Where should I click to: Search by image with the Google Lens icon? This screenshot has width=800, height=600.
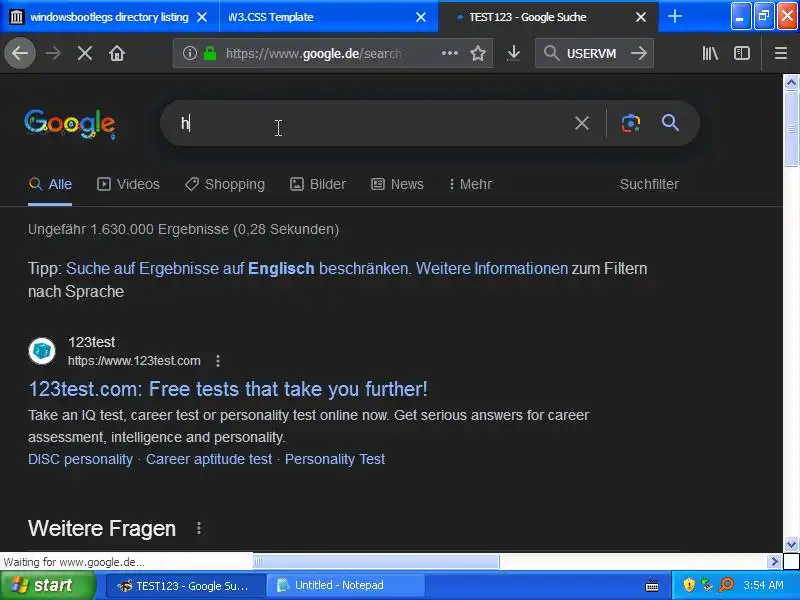[x=631, y=123]
